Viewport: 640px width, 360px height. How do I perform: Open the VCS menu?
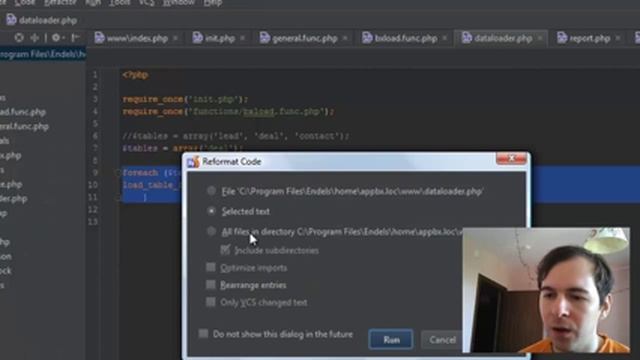pos(147,3)
